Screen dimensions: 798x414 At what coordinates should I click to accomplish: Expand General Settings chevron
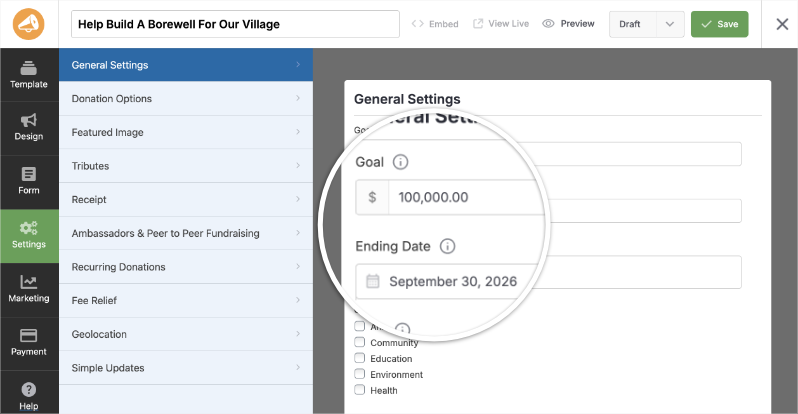298,65
